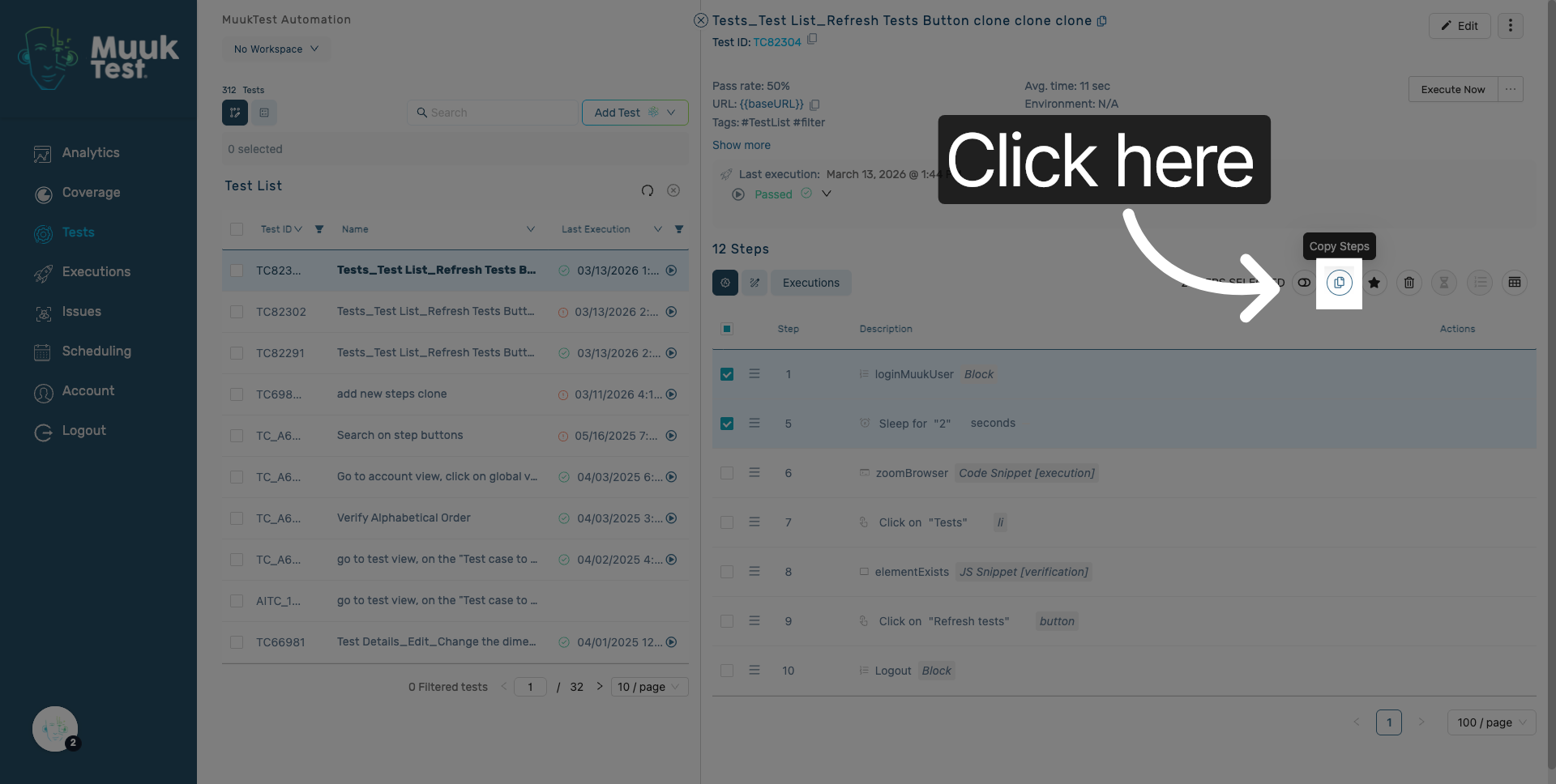The width and height of the screenshot is (1556, 784).
Task: Select all tests header checkbox
Action: pyautogui.click(x=237, y=229)
